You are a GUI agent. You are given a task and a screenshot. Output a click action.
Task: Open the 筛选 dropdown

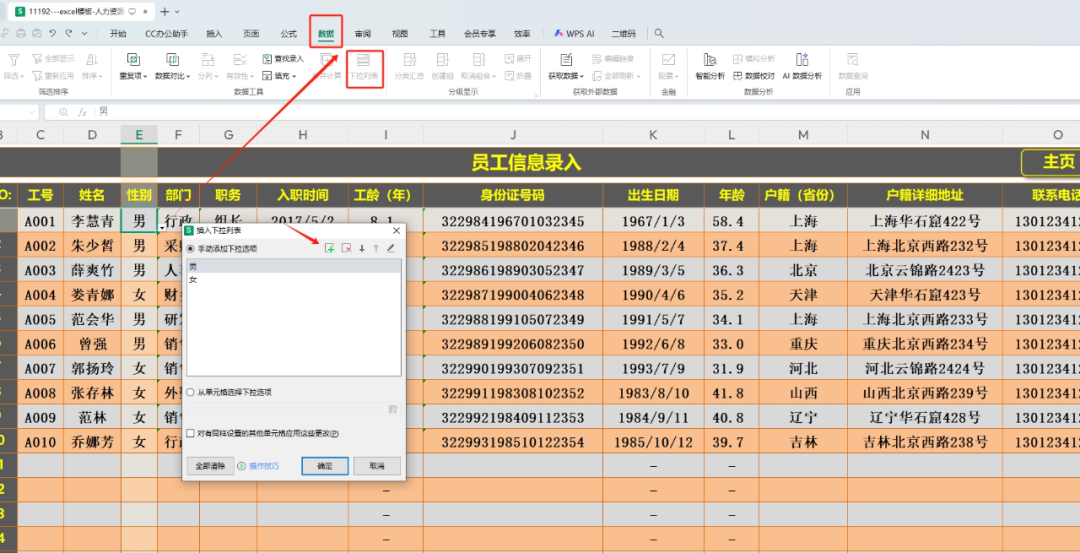tap(14, 76)
